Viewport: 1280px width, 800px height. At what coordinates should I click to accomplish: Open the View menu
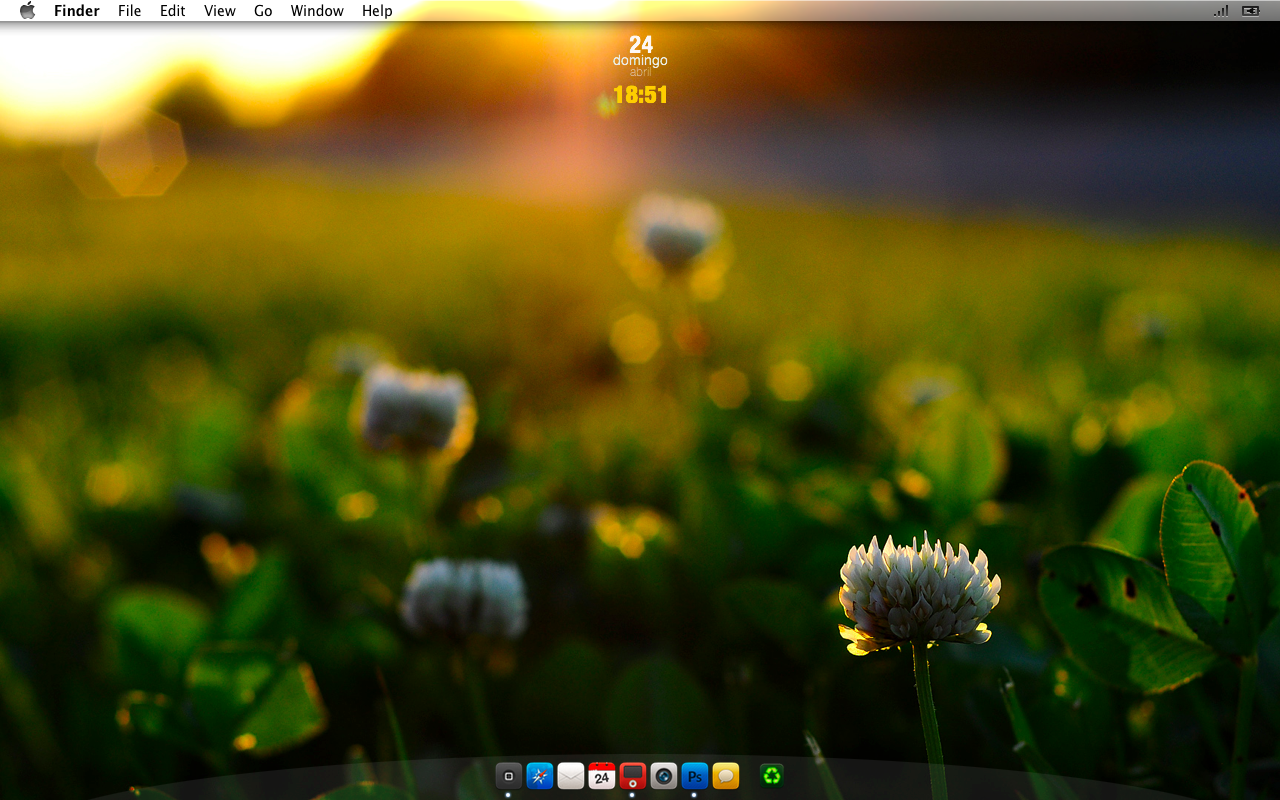(220, 11)
